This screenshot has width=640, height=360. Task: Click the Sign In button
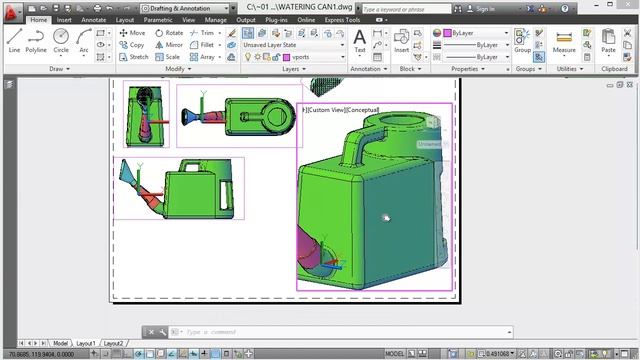481,9
